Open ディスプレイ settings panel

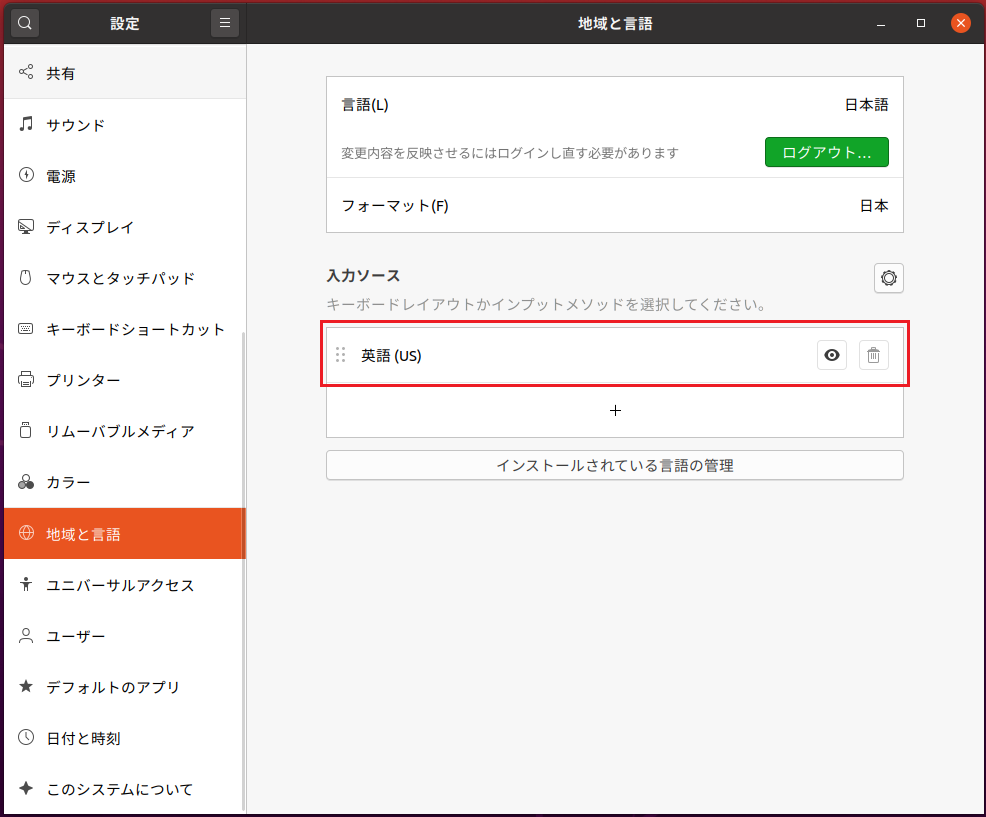click(125, 227)
